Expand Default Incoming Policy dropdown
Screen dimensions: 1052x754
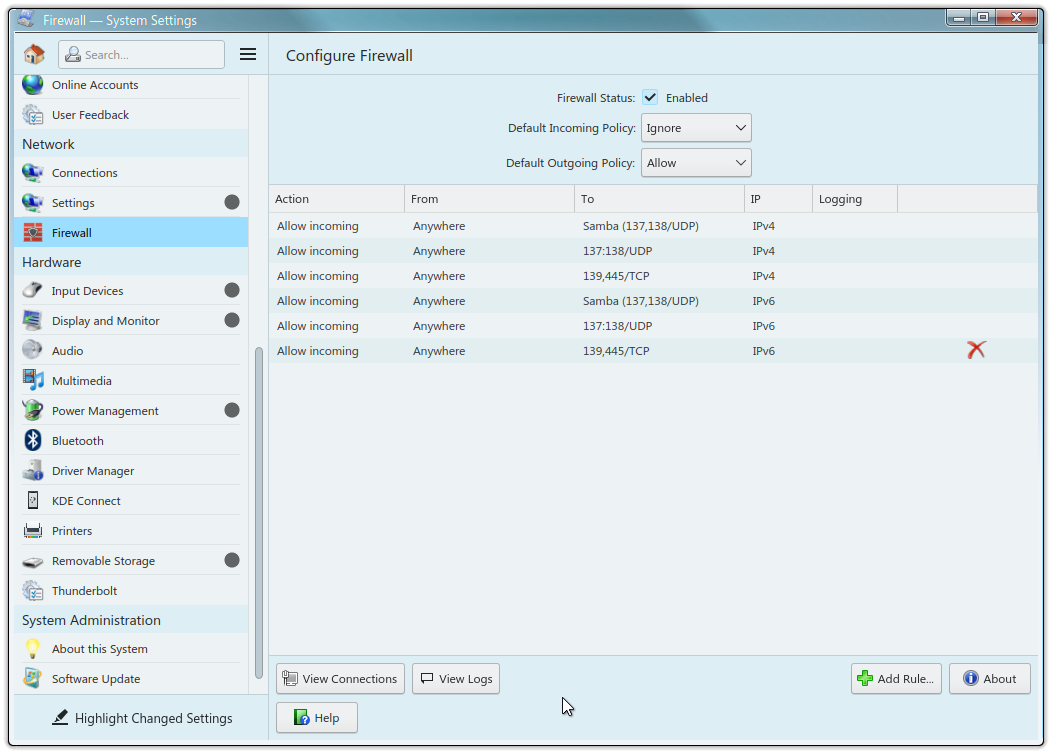pos(696,128)
